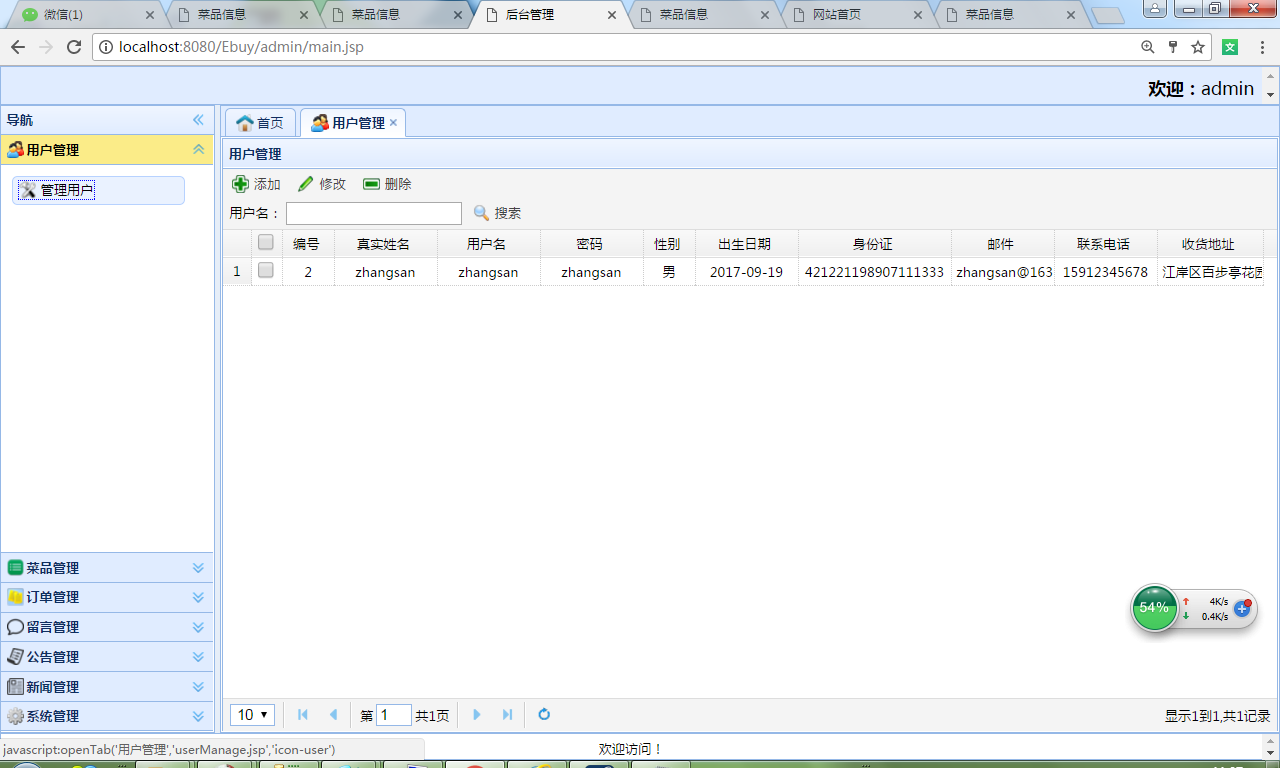Click the floating 54% accelerator ball

(x=1154, y=608)
